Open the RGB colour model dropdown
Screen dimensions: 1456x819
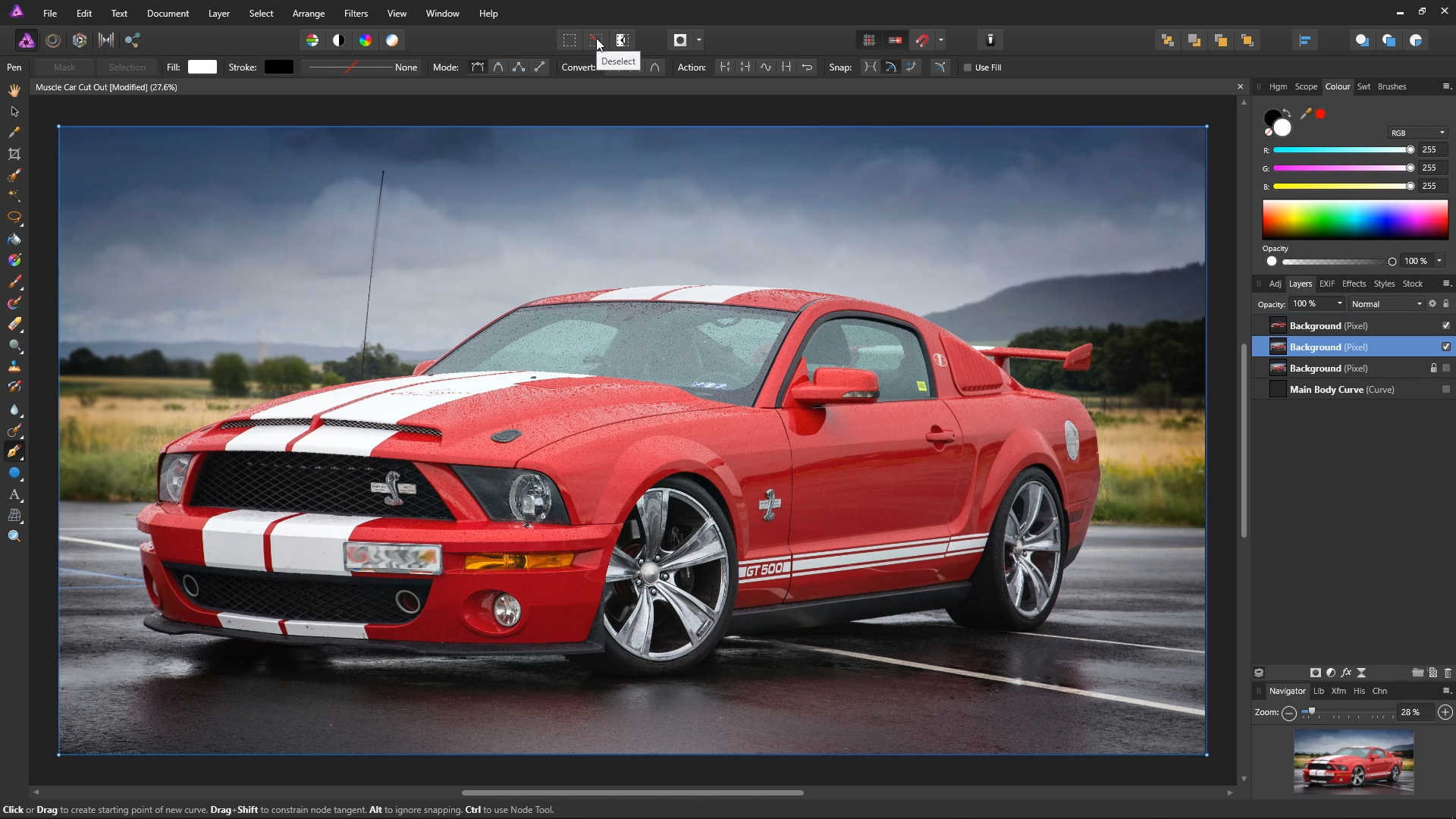click(x=1417, y=133)
